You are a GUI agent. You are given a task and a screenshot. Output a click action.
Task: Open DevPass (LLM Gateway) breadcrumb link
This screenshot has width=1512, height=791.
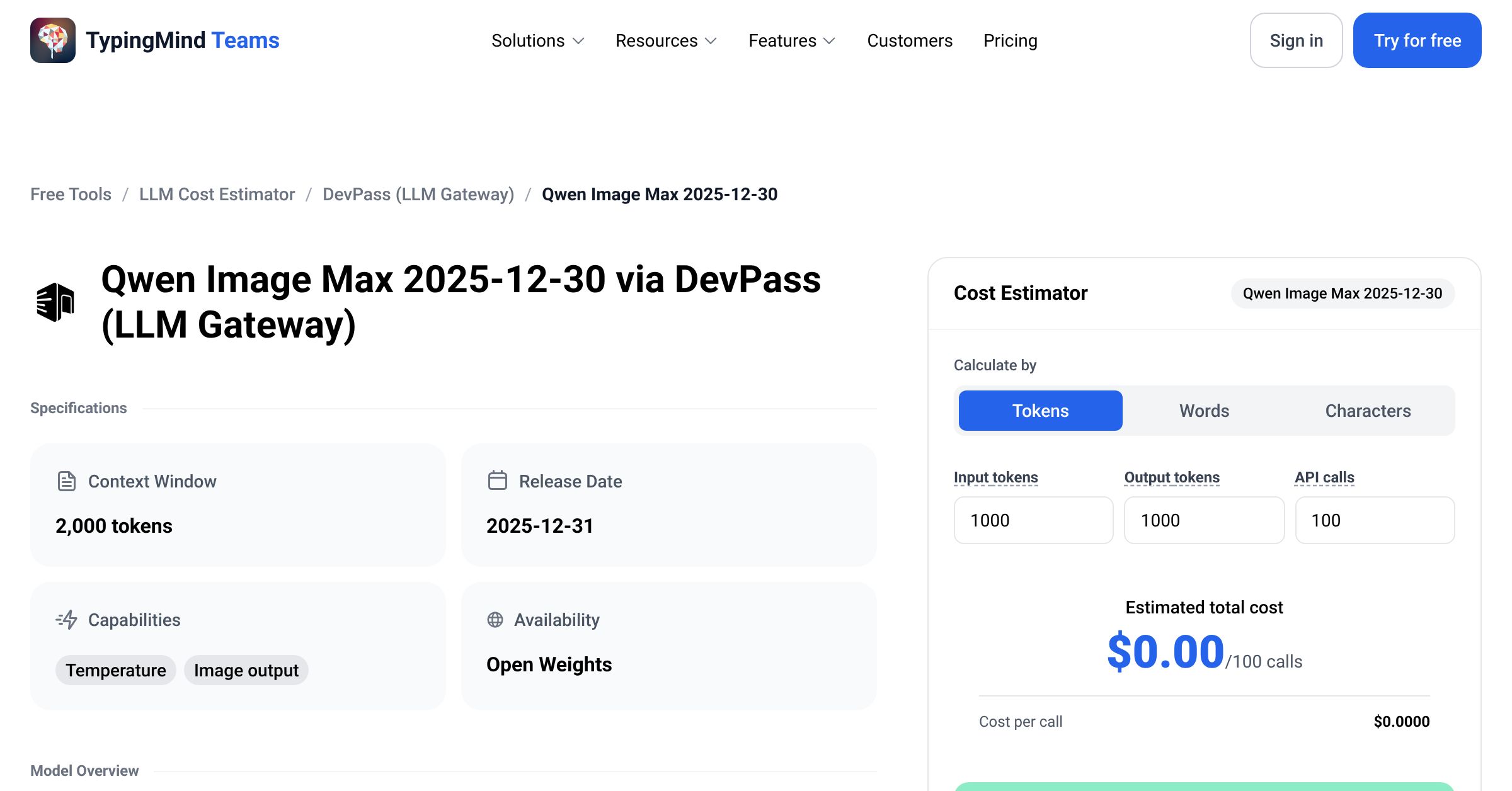tap(418, 194)
